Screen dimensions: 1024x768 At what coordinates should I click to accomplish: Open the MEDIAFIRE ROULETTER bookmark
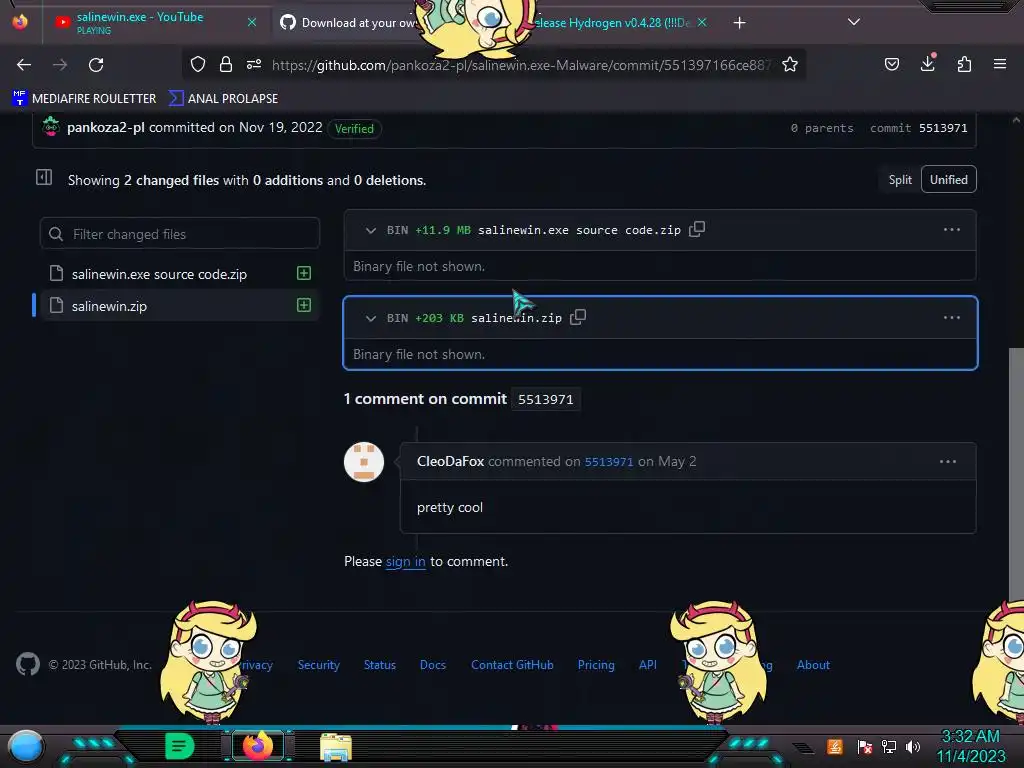tap(84, 99)
